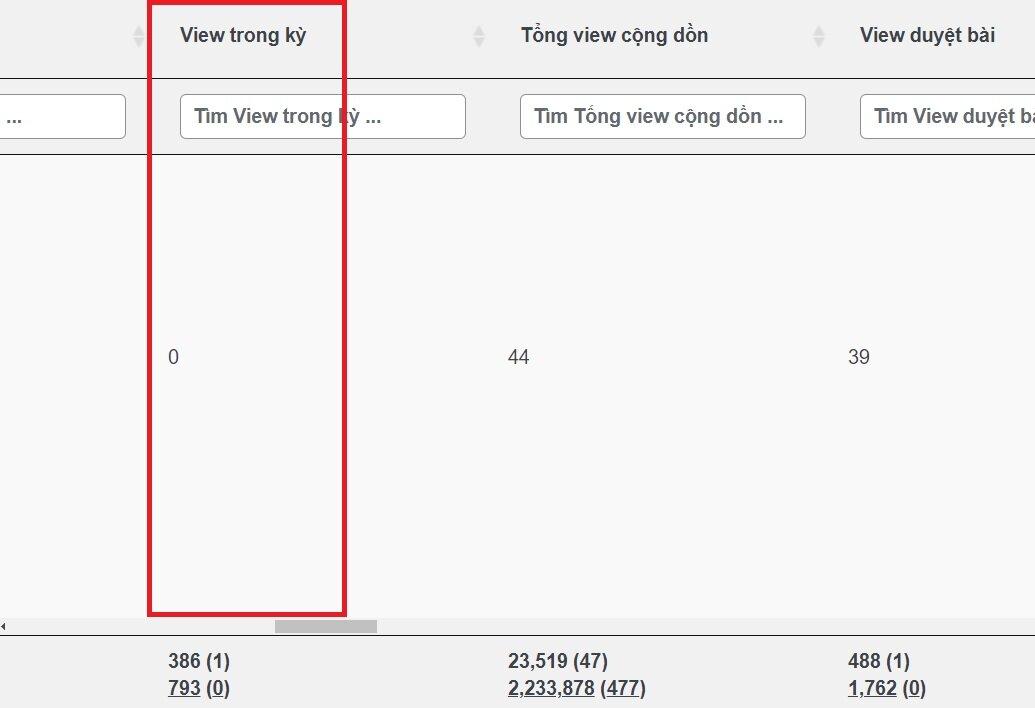Sort the table by View trong kỳ column
The height and width of the screenshot is (708, 1035).
point(241,35)
